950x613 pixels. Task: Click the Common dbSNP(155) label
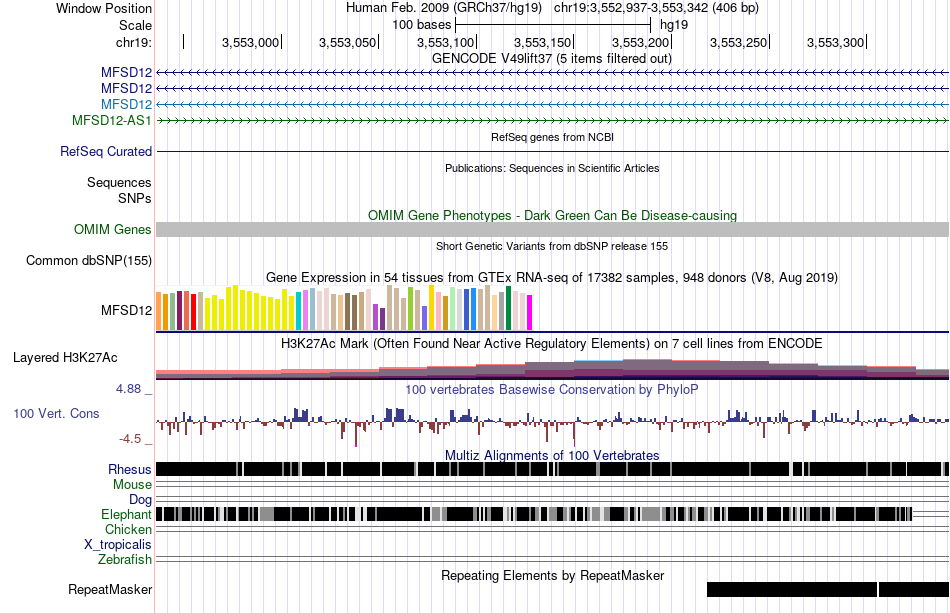point(89,260)
